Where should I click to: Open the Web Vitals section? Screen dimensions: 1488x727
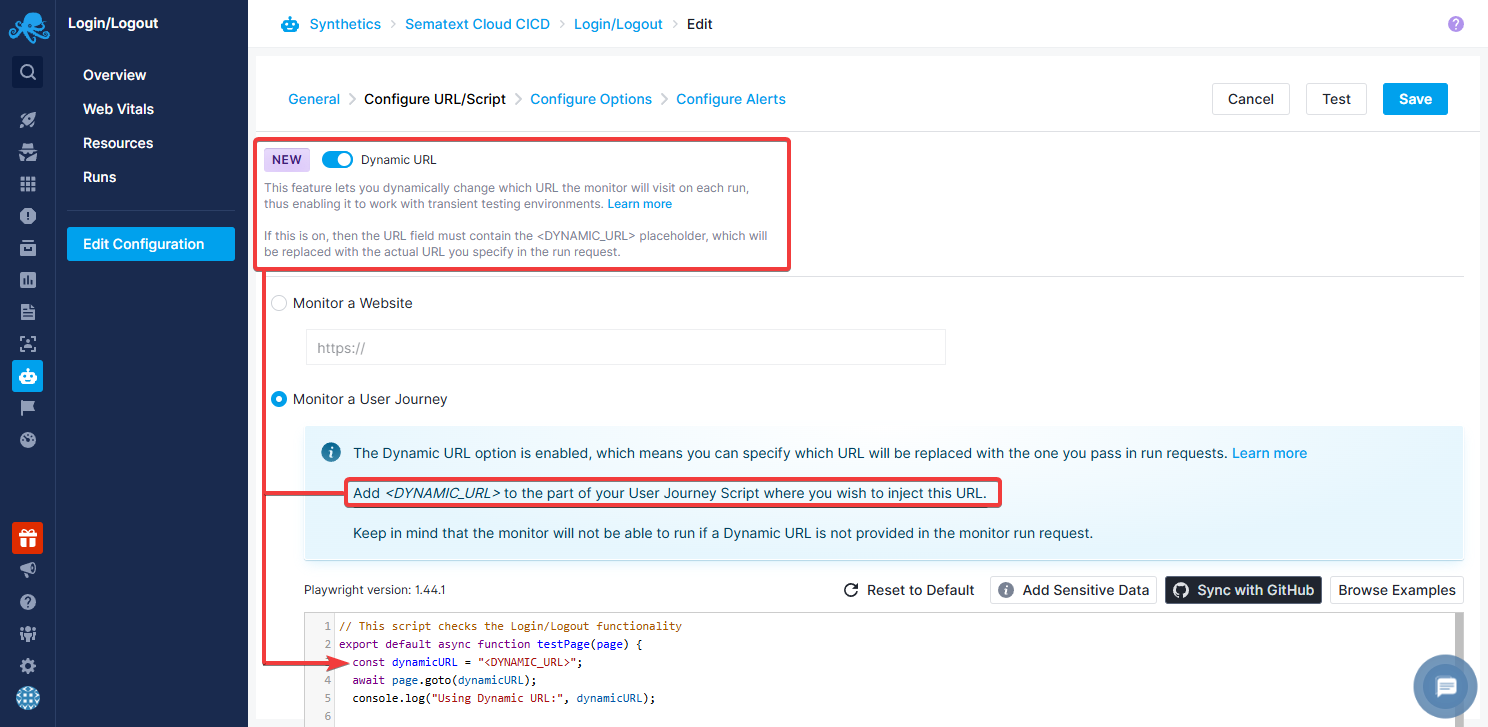(118, 109)
